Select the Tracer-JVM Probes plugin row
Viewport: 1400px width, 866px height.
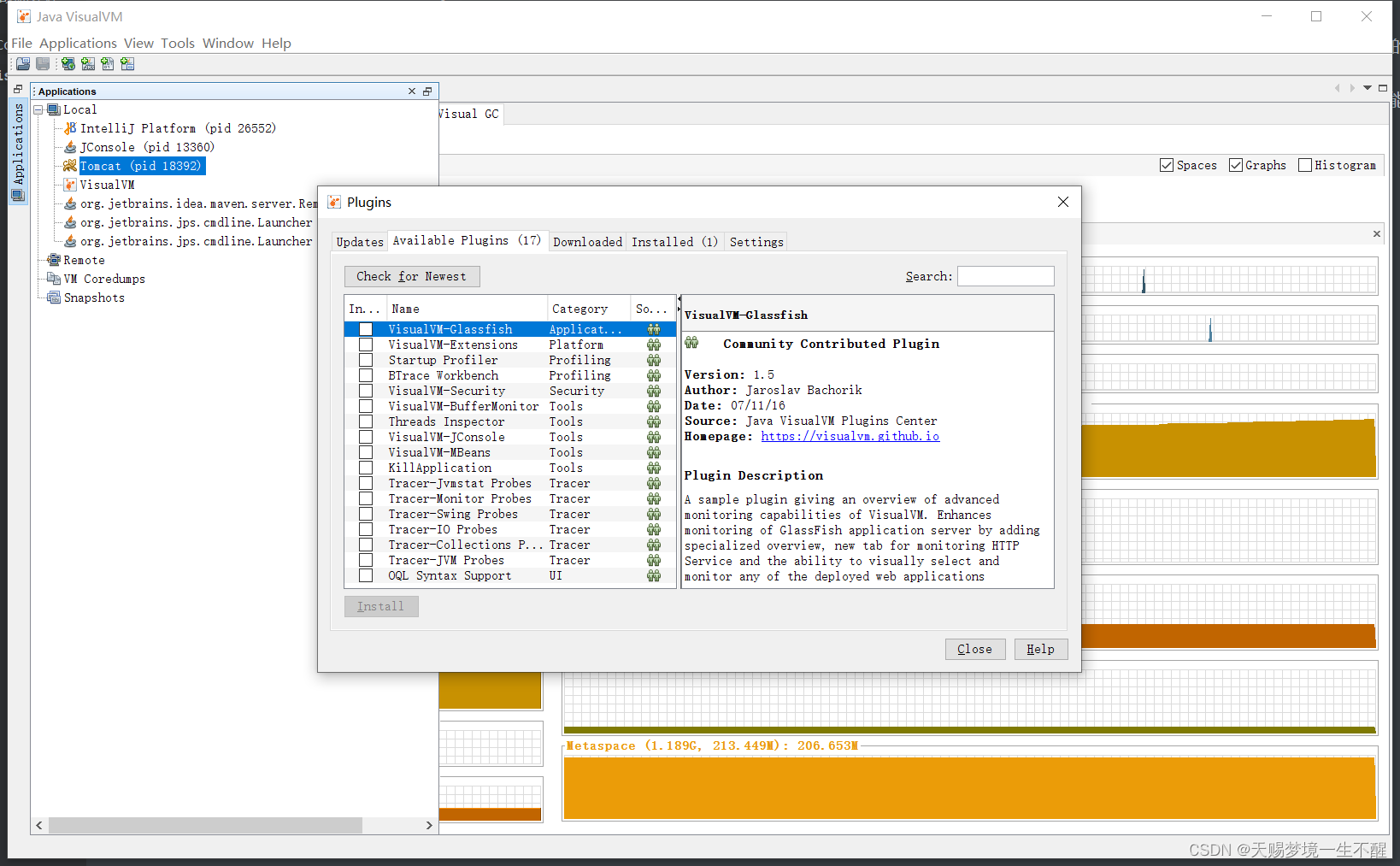(510, 560)
